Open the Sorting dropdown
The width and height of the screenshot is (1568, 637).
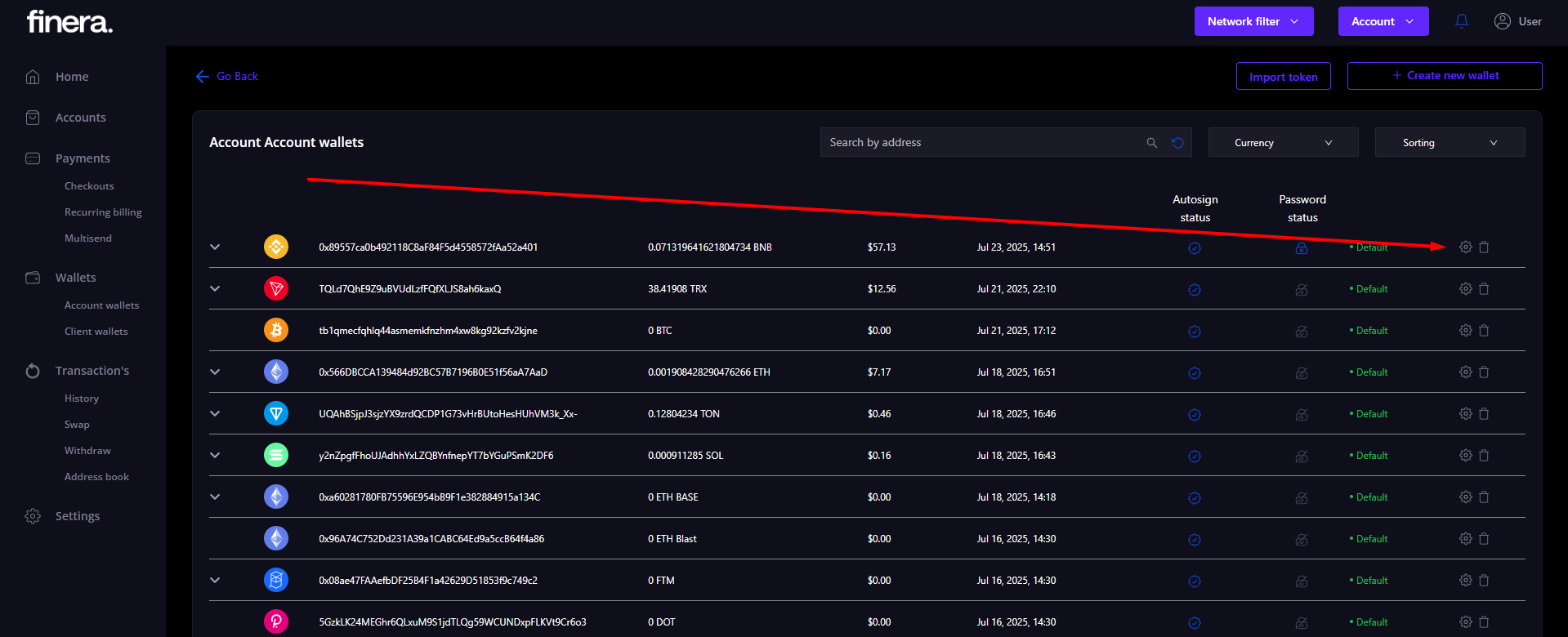[x=1450, y=143]
